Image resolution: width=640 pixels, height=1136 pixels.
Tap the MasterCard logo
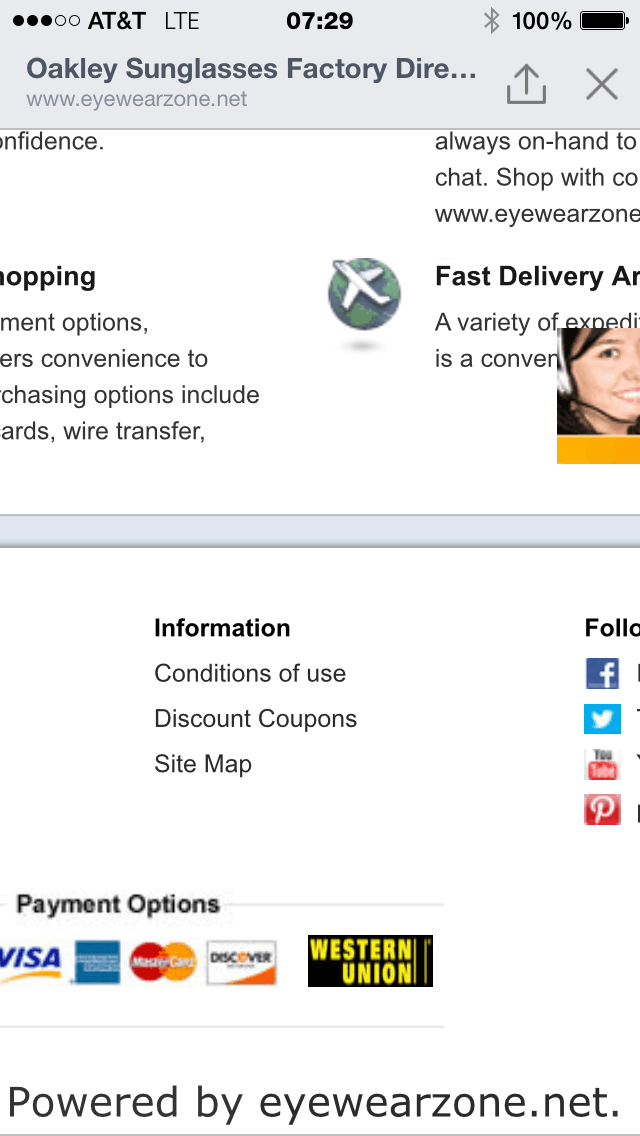[163, 962]
